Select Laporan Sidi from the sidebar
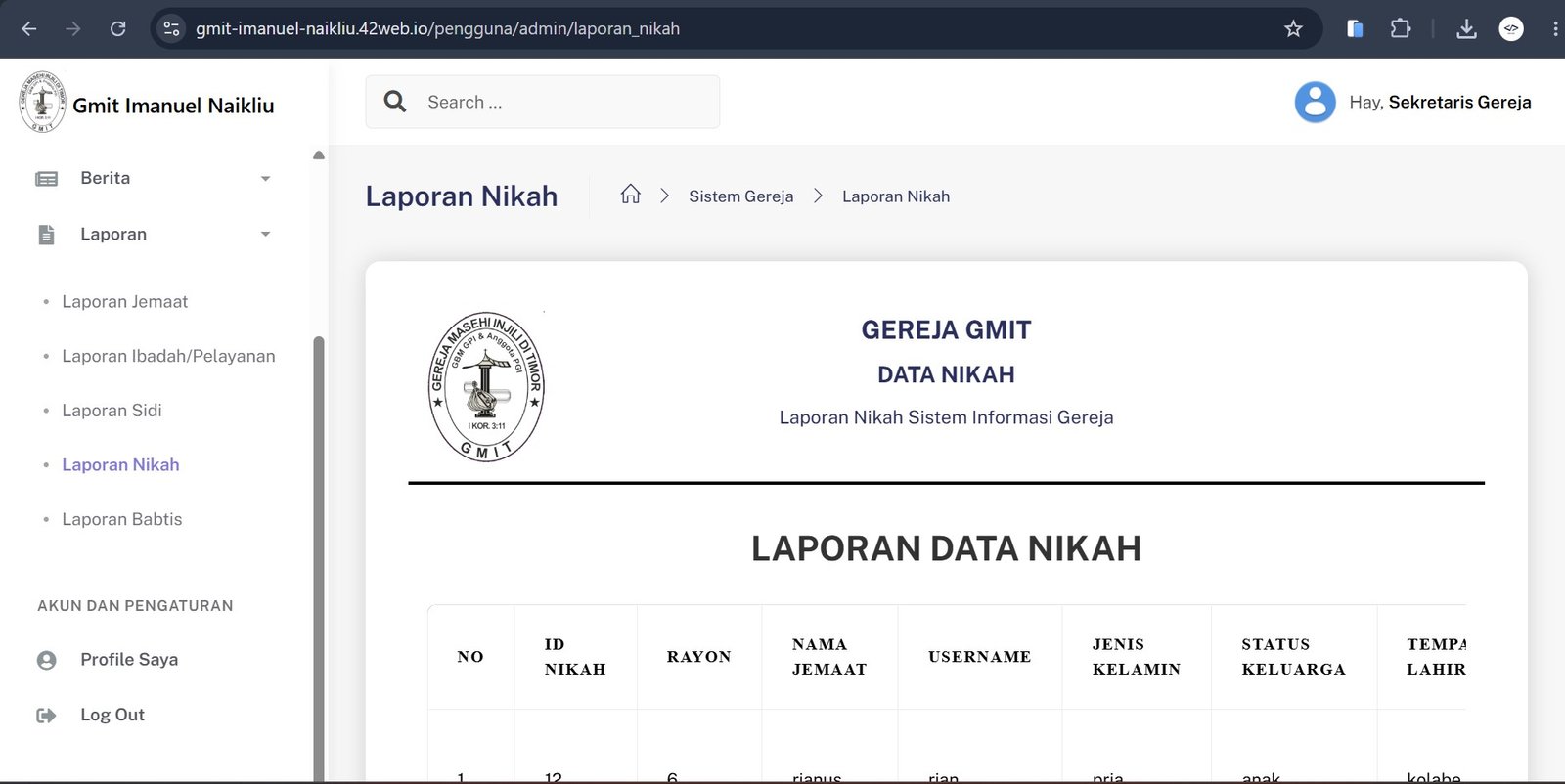1565x784 pixels. click(x=112, y=411)
